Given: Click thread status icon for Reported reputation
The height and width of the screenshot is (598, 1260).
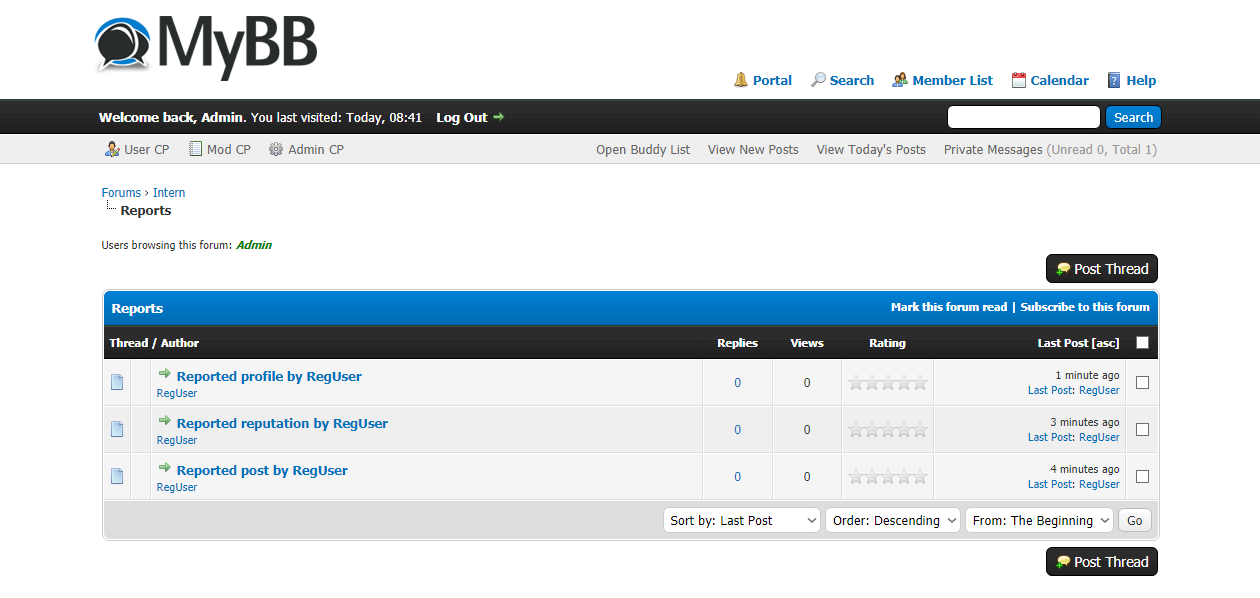Looking at the screenshot, I should coord(117,429).
